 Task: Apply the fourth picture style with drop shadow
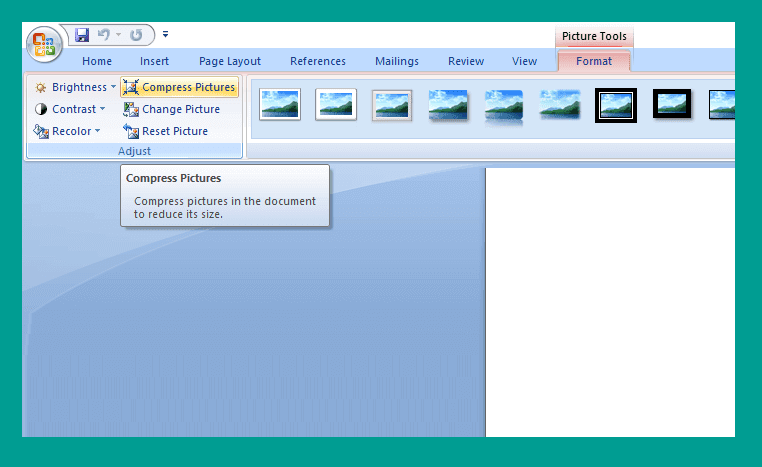tap(448, 105)
